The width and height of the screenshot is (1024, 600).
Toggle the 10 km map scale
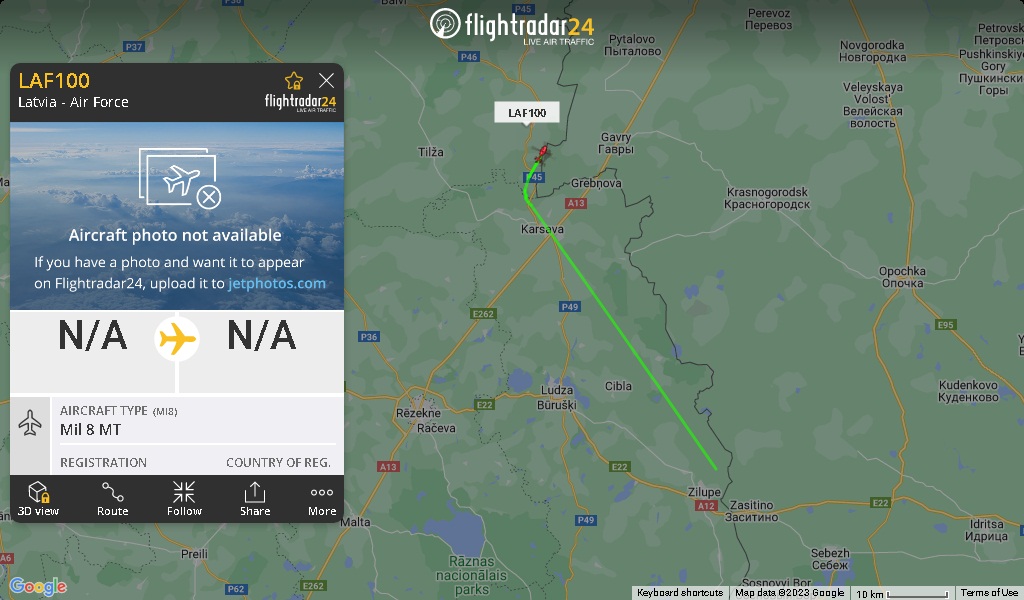click(x=902, y=593)
